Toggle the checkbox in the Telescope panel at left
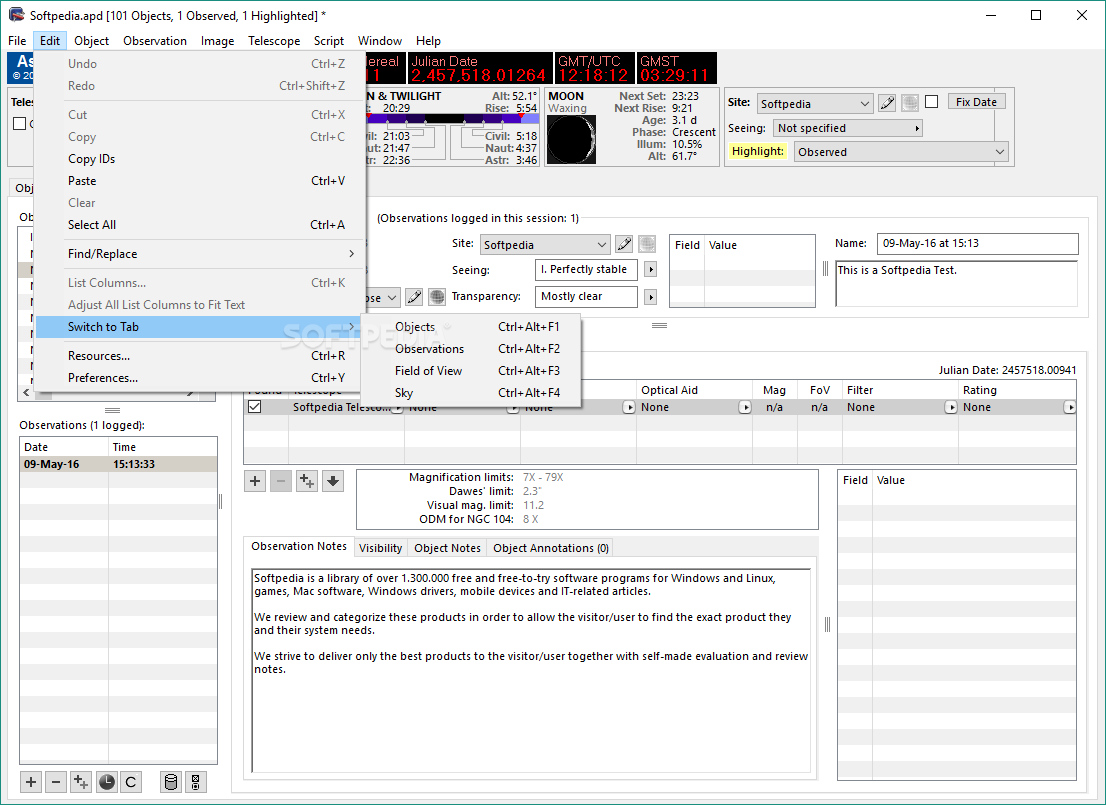Image resolution: width=1106 pixels, height=805 pixels. (x=20, y=123)
